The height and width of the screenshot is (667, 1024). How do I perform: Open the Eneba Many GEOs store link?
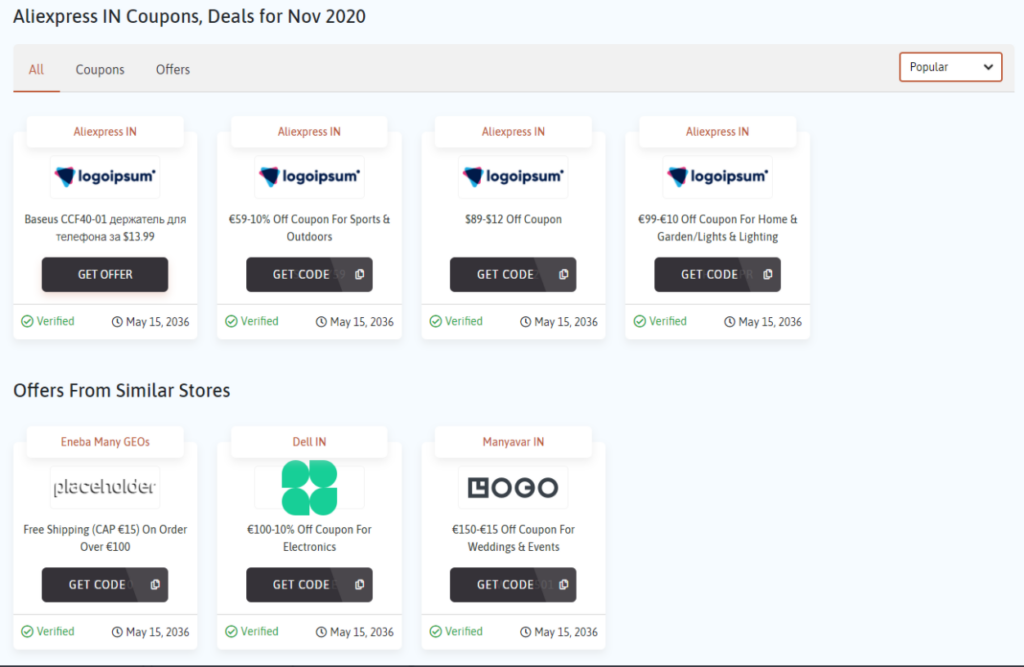point(104,442)
